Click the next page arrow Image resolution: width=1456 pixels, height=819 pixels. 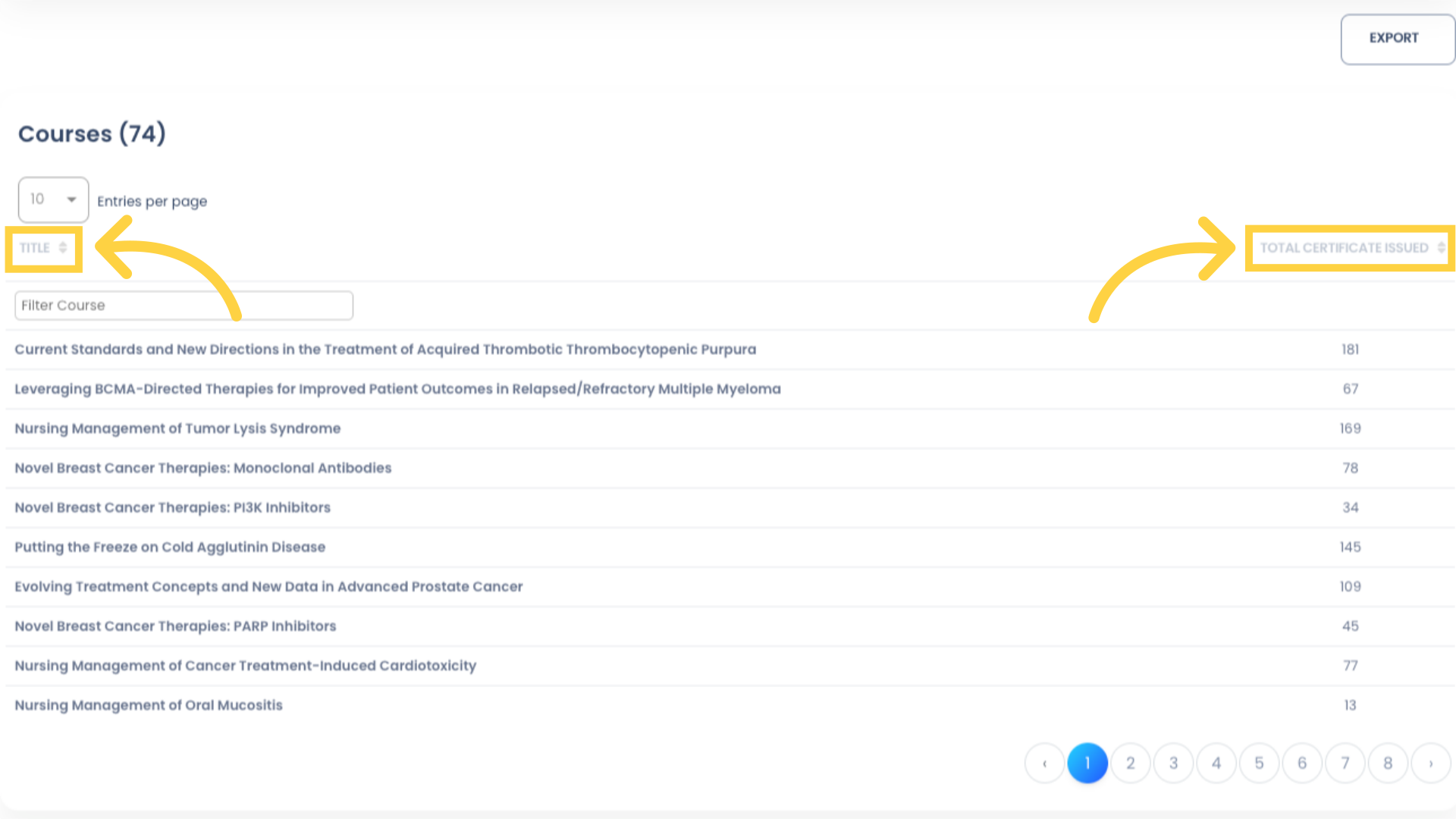click(x=1431, y=762)
